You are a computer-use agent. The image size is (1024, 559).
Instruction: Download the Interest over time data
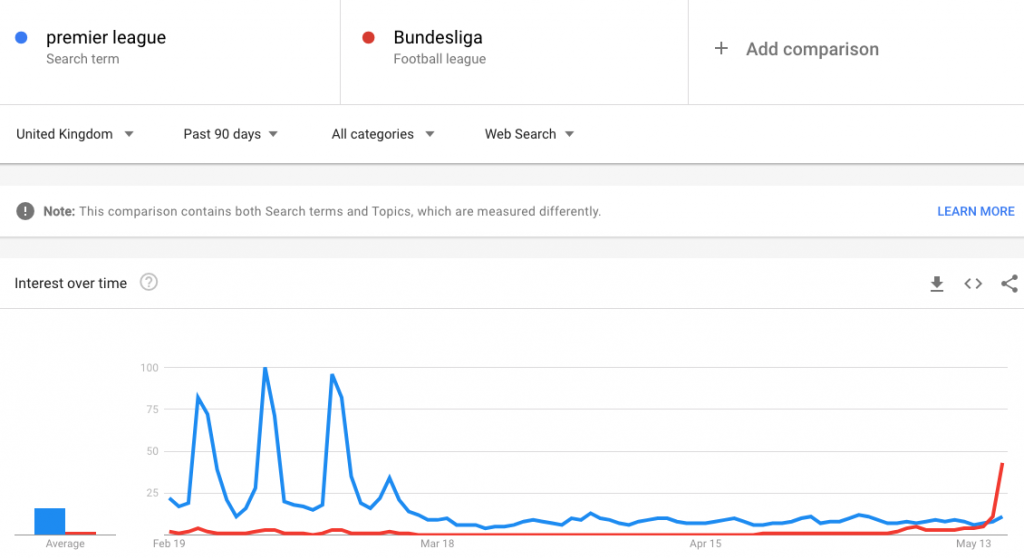(x=936, y=283)
